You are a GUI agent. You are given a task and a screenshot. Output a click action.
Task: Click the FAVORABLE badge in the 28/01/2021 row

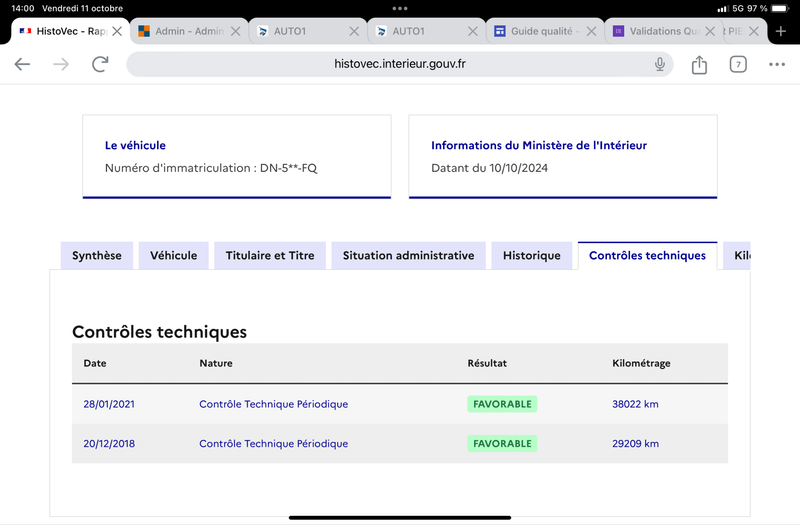tap(502, 404)
